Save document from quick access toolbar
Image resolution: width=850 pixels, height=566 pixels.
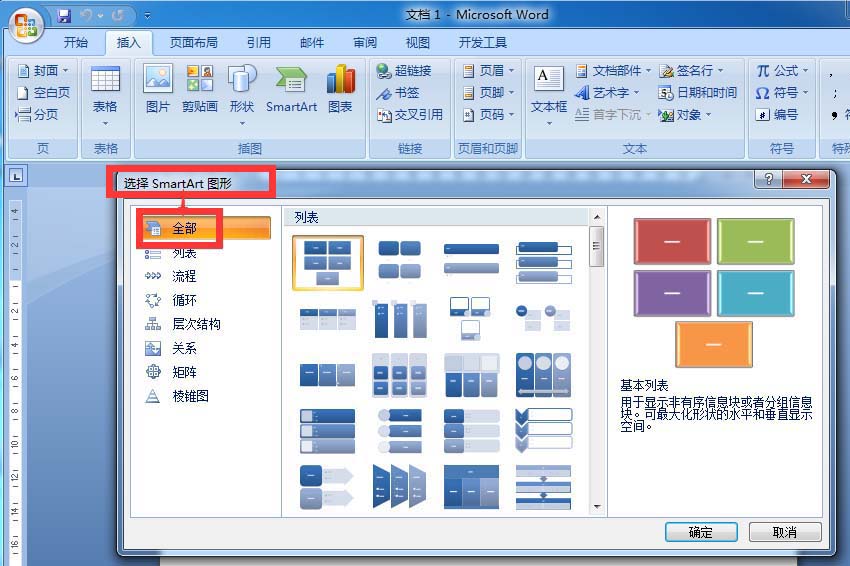point(64,16)
